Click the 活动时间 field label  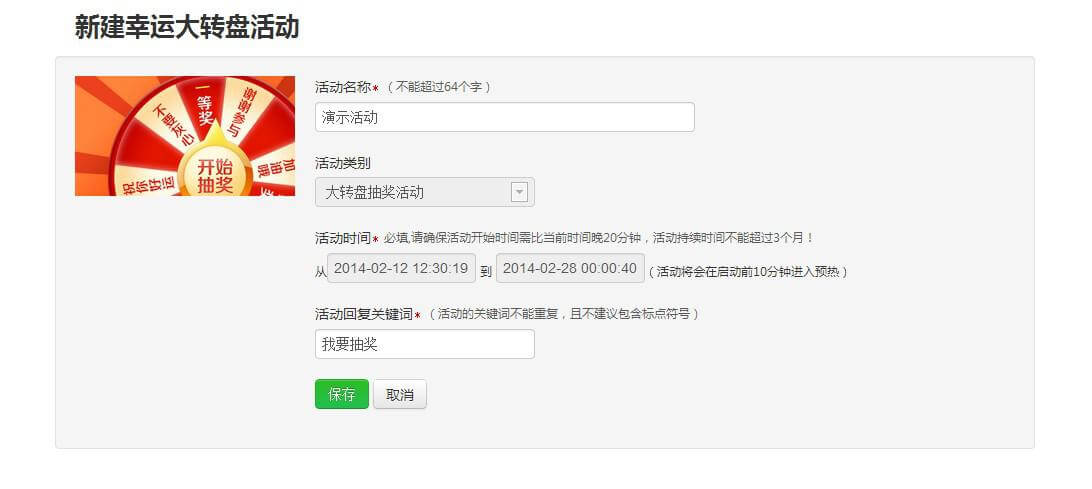[x=343, y=238]
